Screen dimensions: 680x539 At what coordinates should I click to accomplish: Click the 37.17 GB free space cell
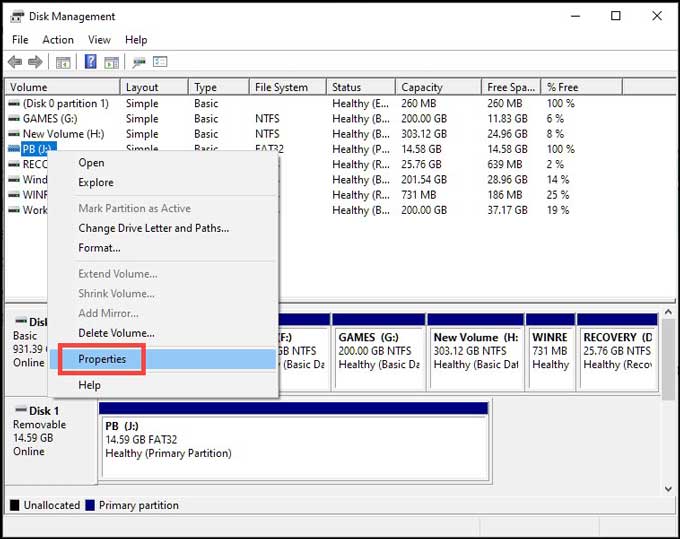click(x=507, y=210)
